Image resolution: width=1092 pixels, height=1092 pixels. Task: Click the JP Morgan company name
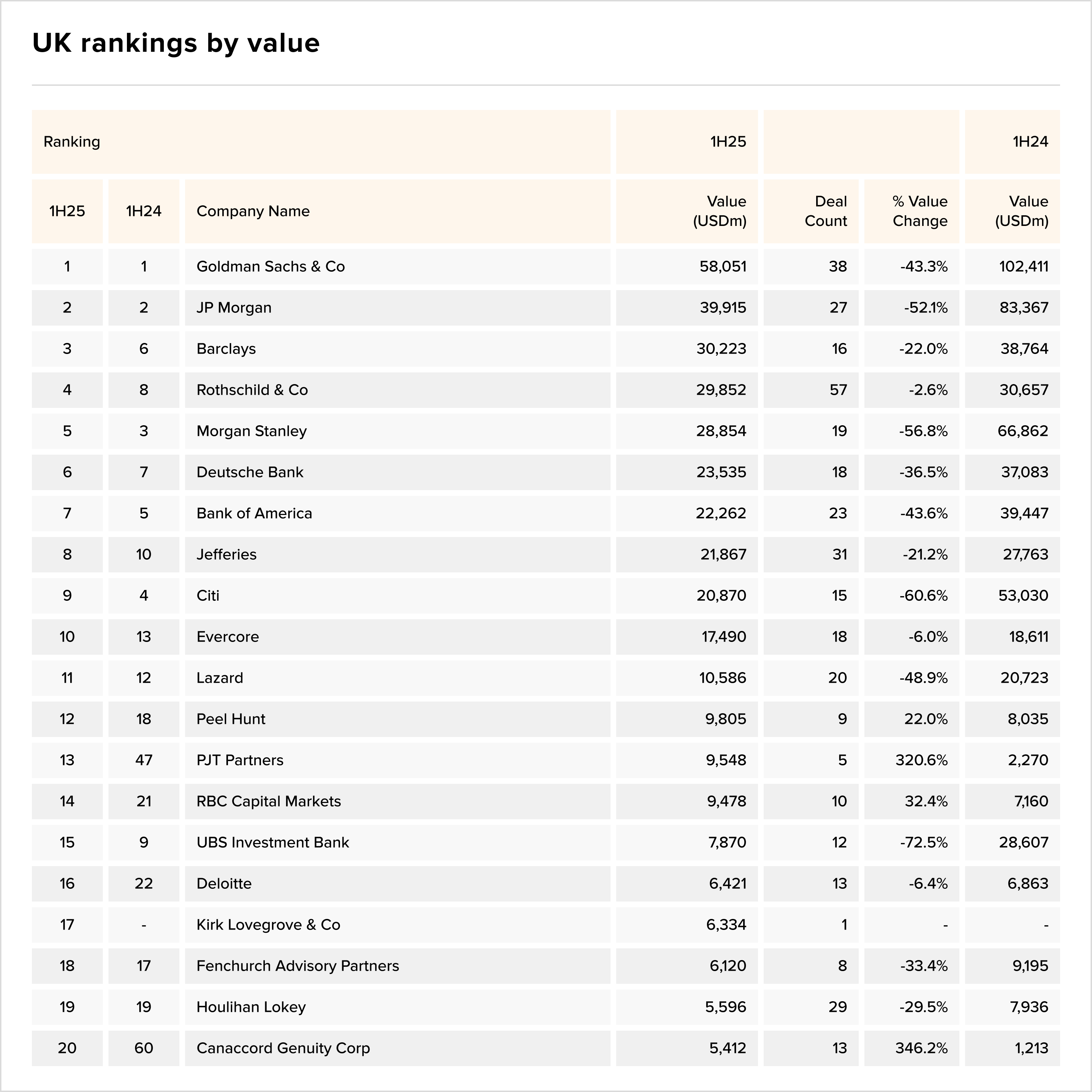[x=234, y=307]
